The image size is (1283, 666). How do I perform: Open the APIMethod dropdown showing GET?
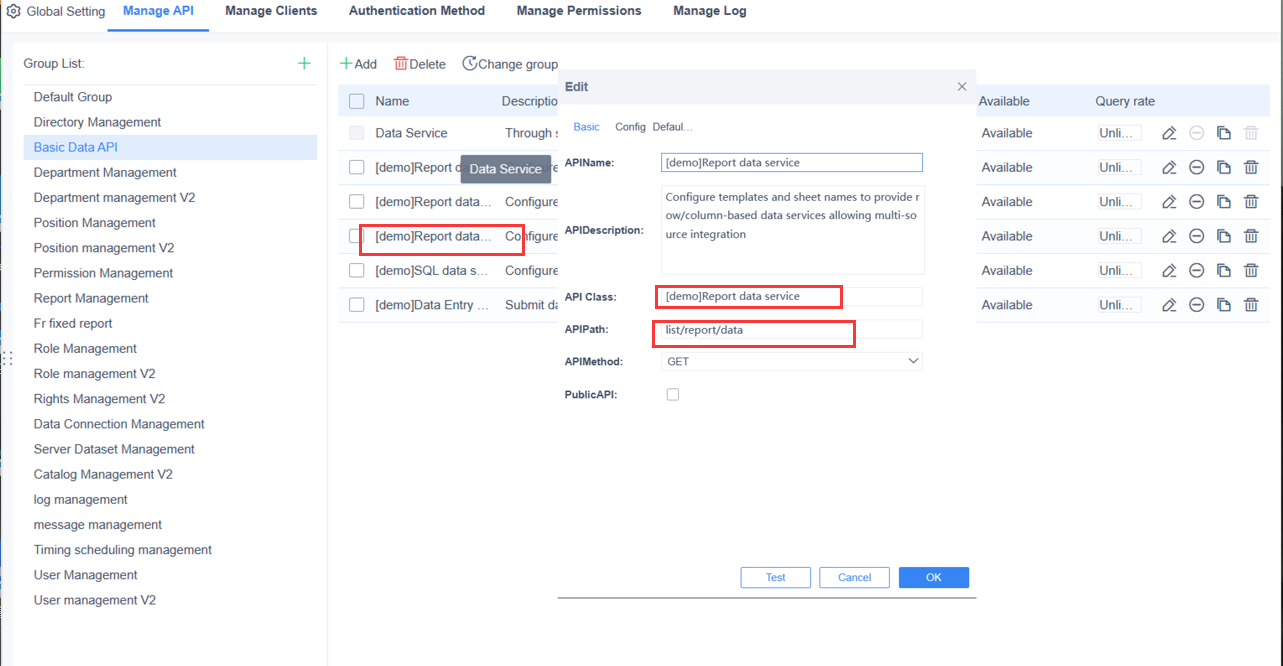790,361
